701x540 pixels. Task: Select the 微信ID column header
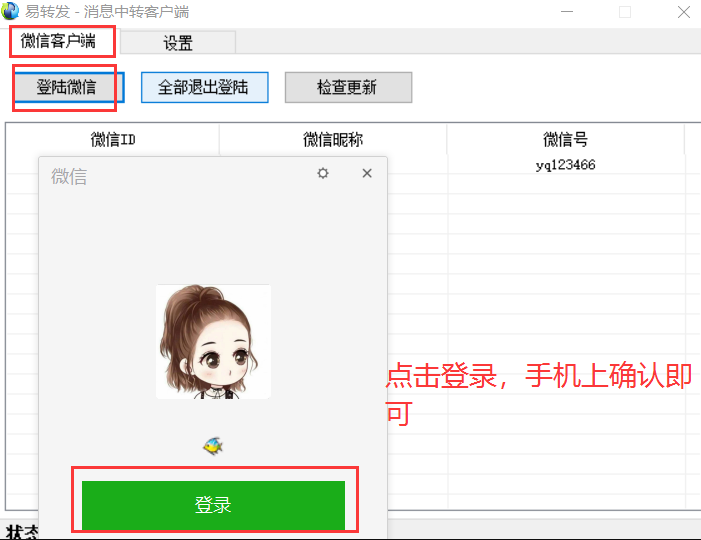[113, 139]
